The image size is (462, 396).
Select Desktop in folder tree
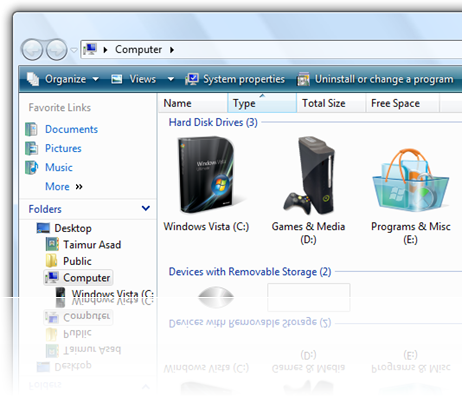click(x=73, y=228)
